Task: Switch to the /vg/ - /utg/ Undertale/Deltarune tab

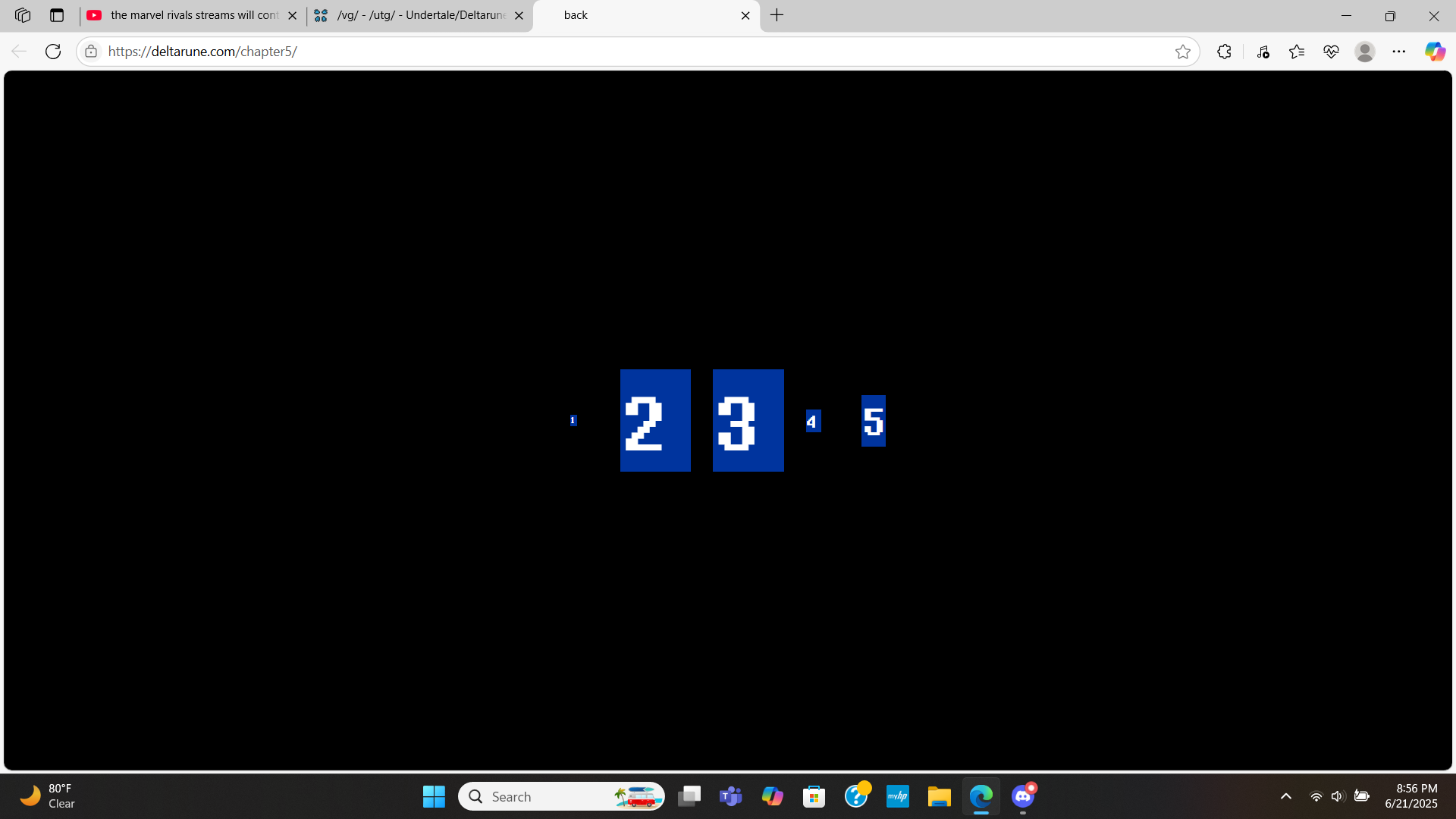Action: tap(421, 15)
